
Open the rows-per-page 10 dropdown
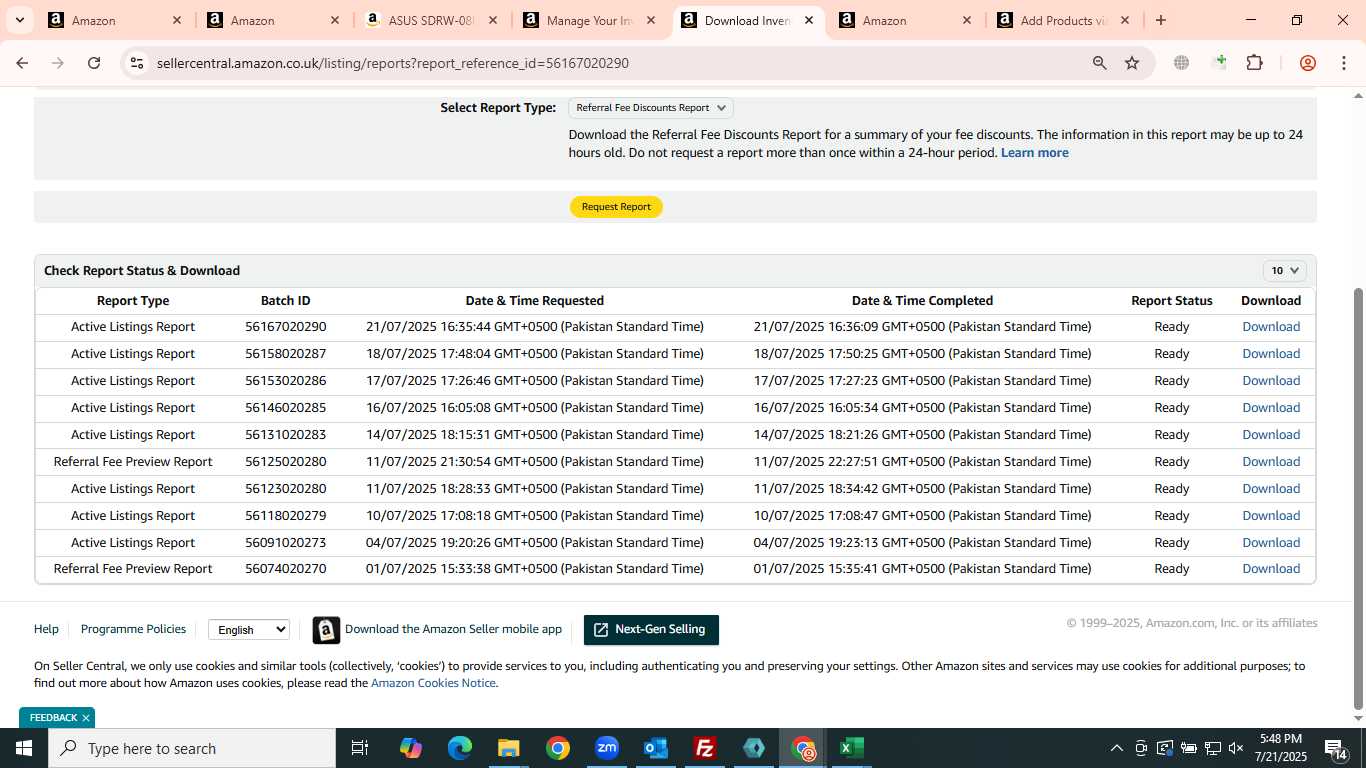coord(1284,270)
